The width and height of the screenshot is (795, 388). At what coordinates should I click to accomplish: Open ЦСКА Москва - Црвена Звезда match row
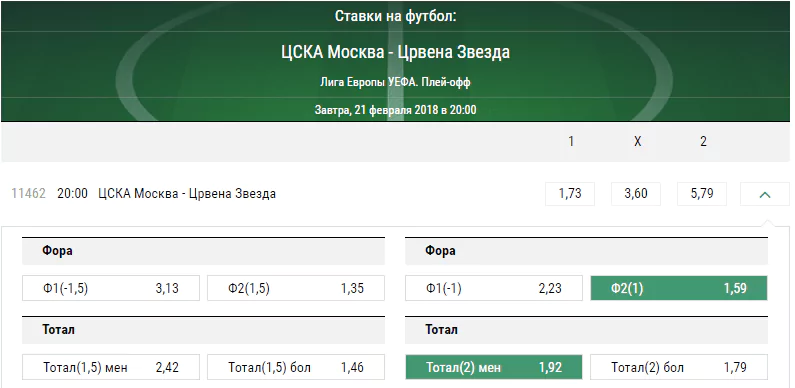pos(187,194)
